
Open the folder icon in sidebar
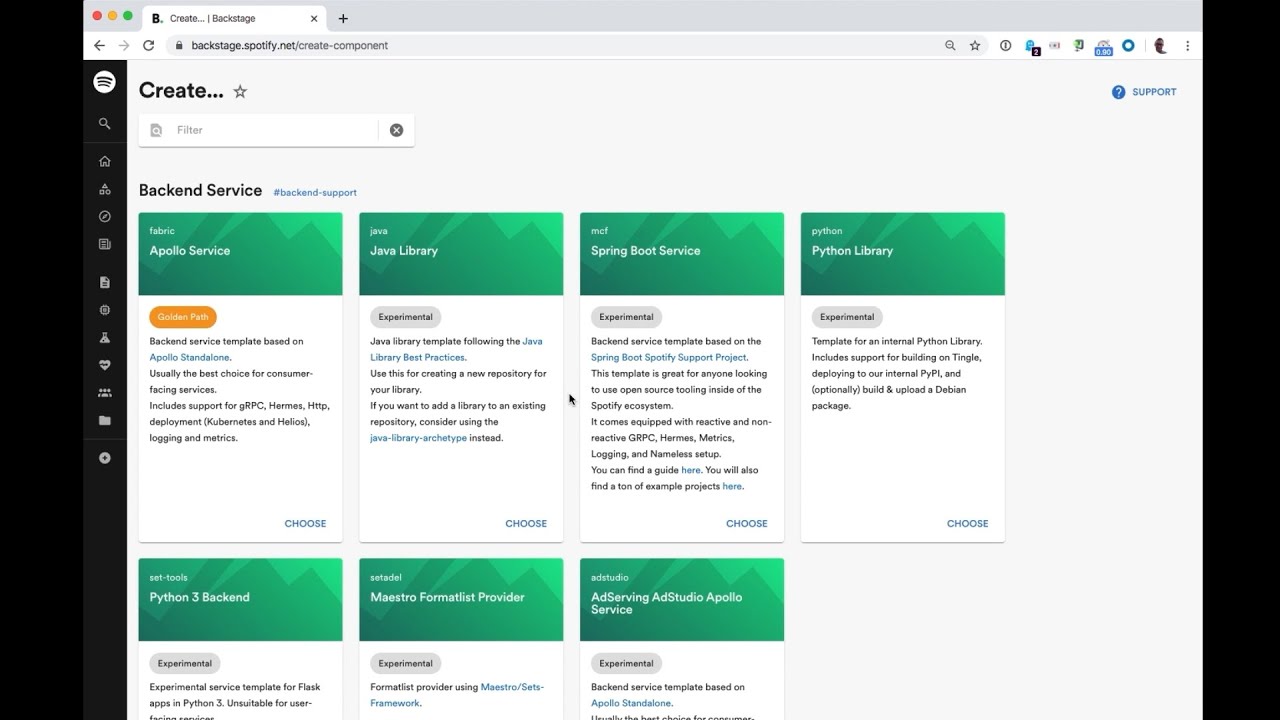[x=104, y=421]
